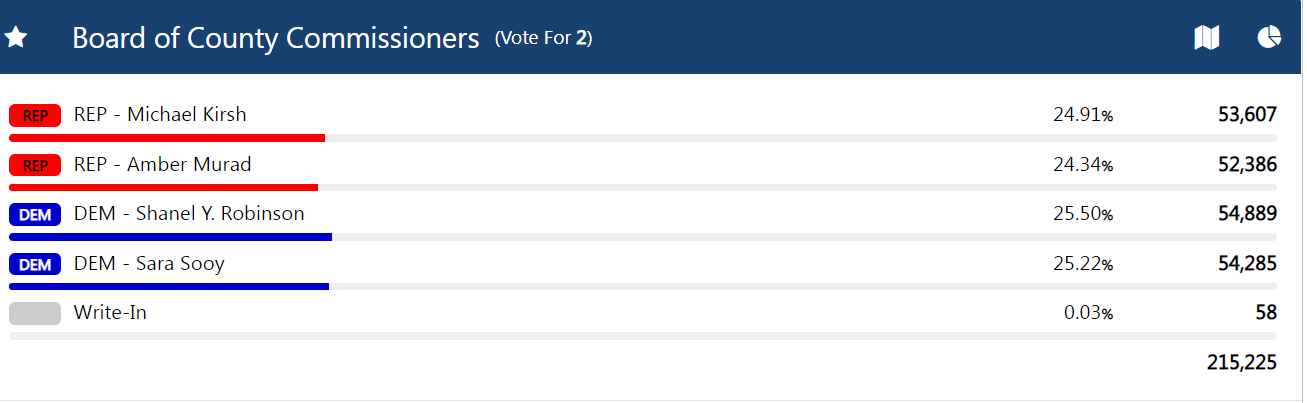1307x403 pixels.
Task: Show the pie chart view
Action: (1269, 37)
